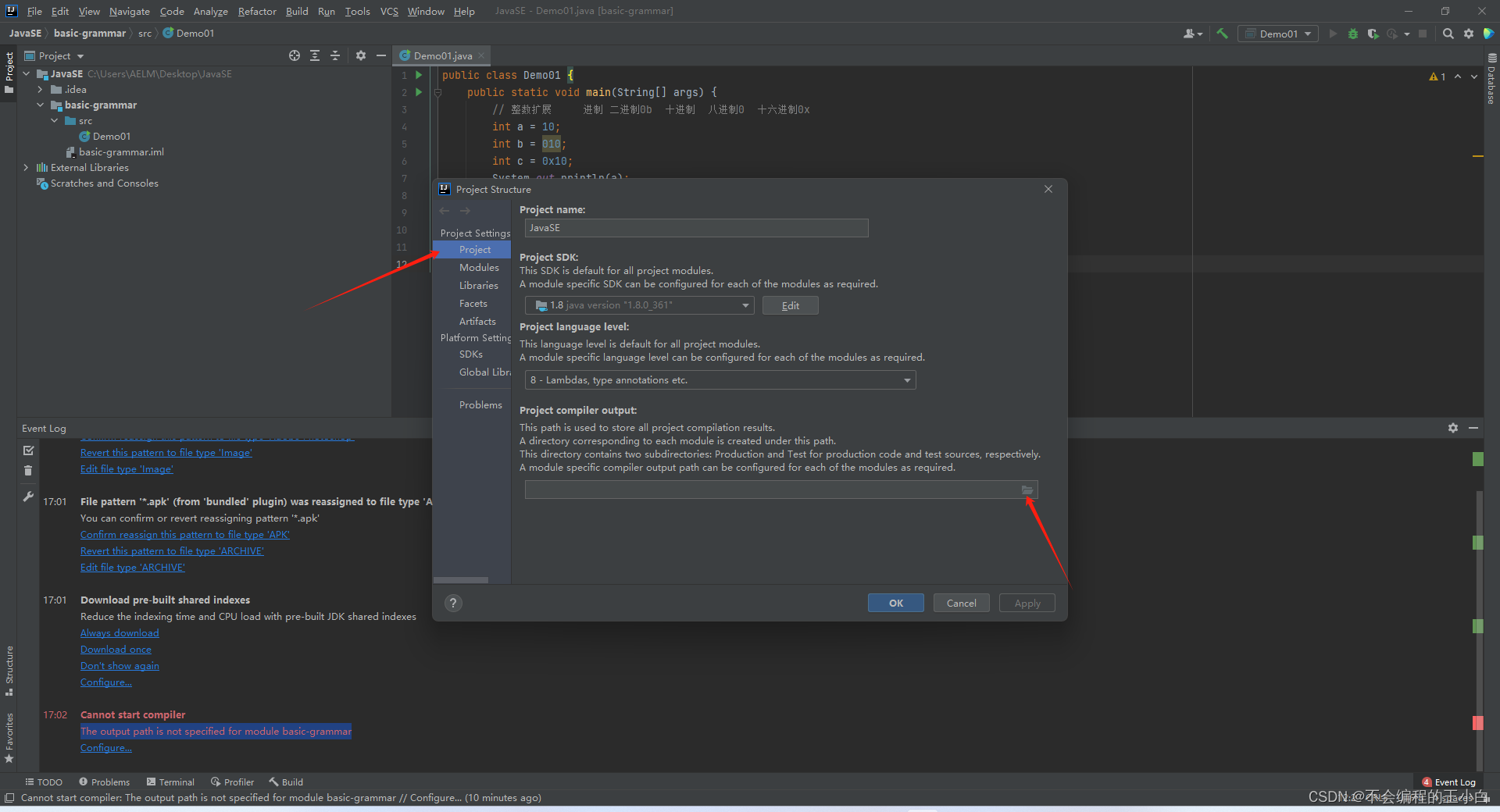Image resolution: width=1500 pixels, height=812 pixels.
Task: Click the Edit SDK button
Action: pos(790,305)
